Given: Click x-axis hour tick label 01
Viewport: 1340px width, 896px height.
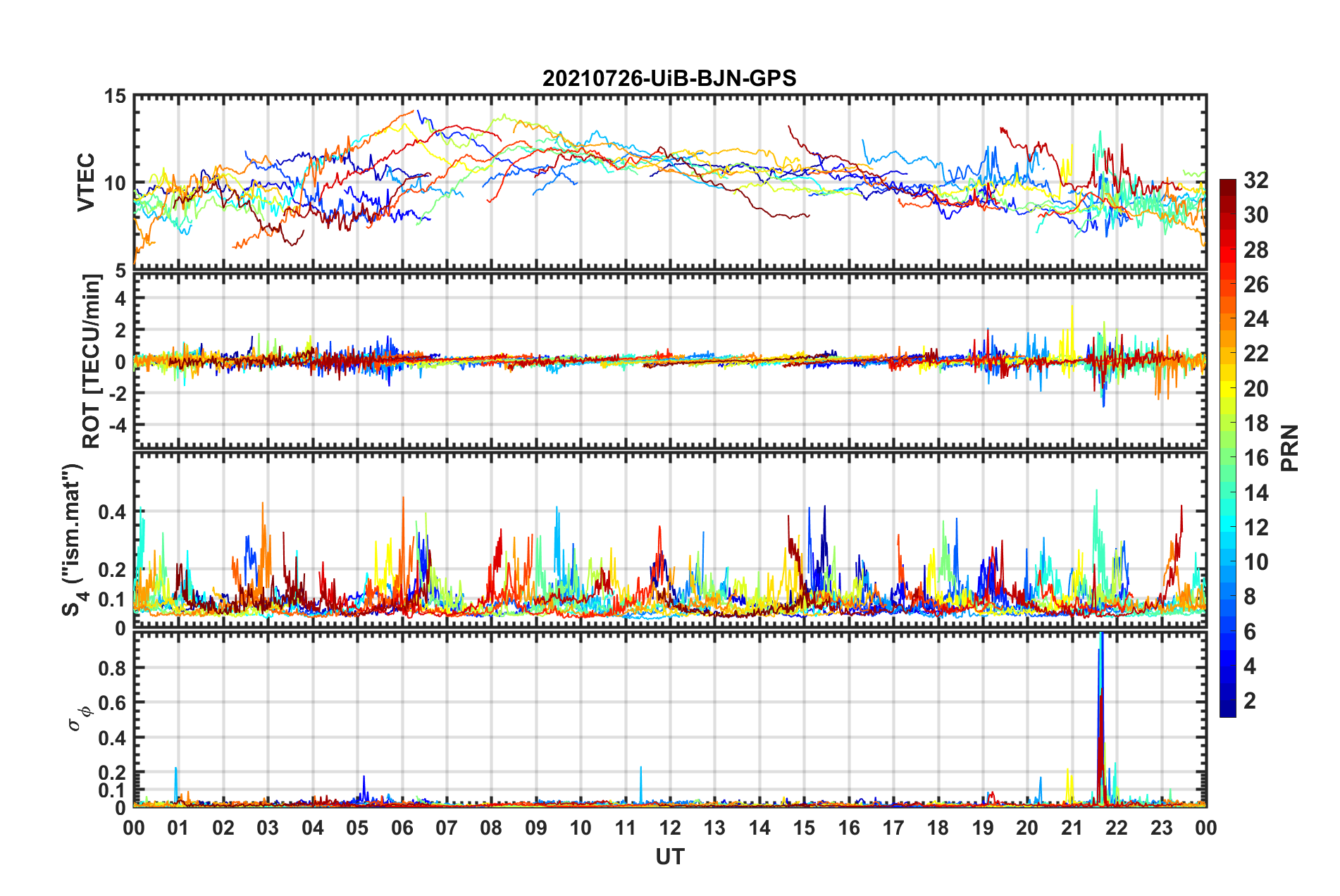Looking at the screenshot, I should [x=178, y=828].
